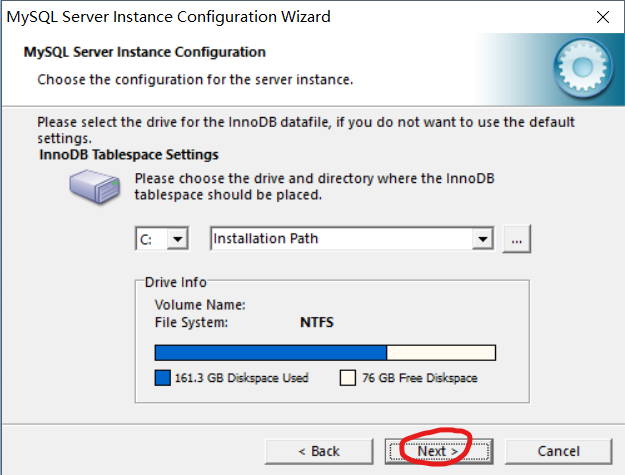Close the wizard with the X button

[x=603, y=17]
